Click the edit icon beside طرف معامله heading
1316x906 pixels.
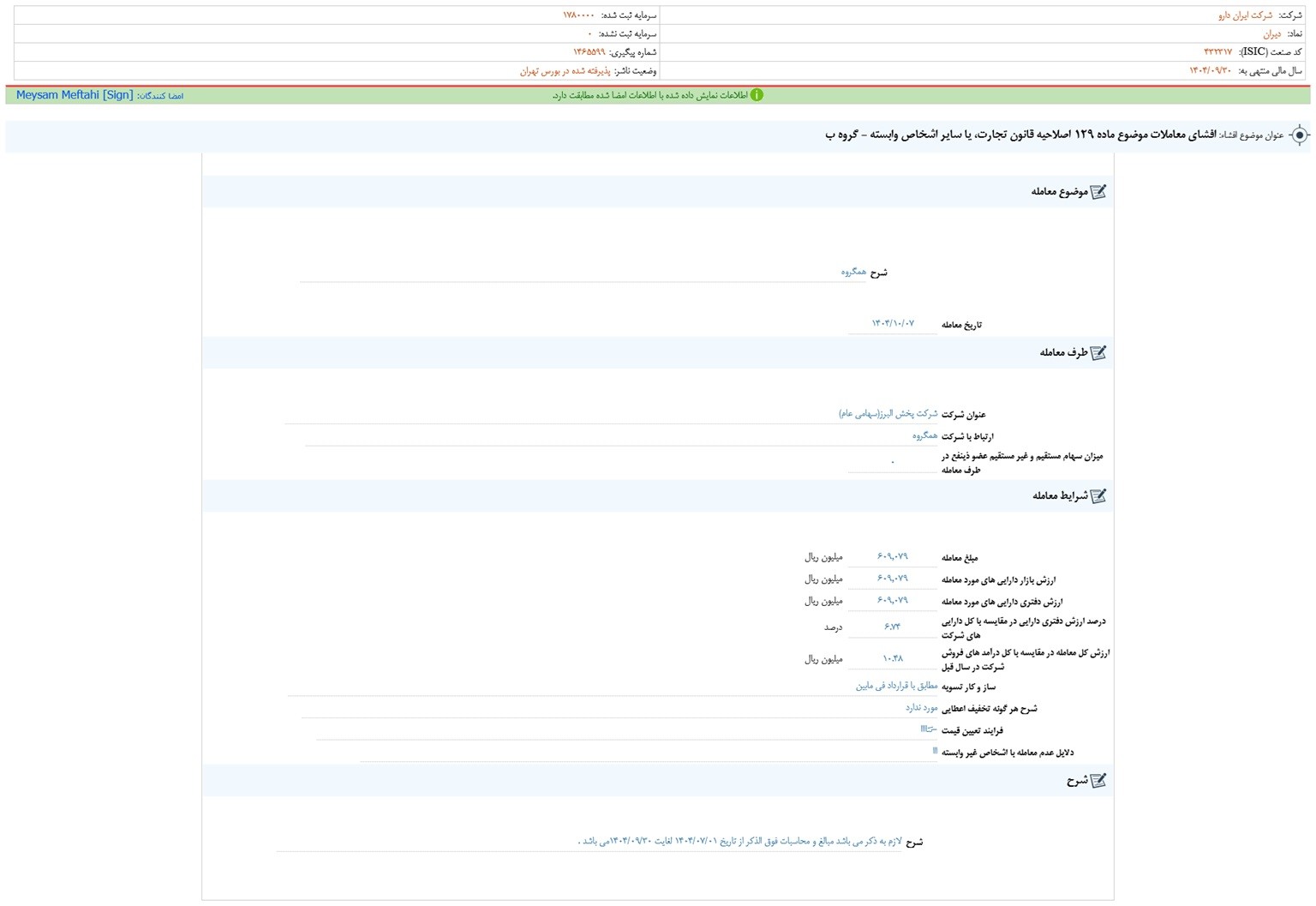1098,353
